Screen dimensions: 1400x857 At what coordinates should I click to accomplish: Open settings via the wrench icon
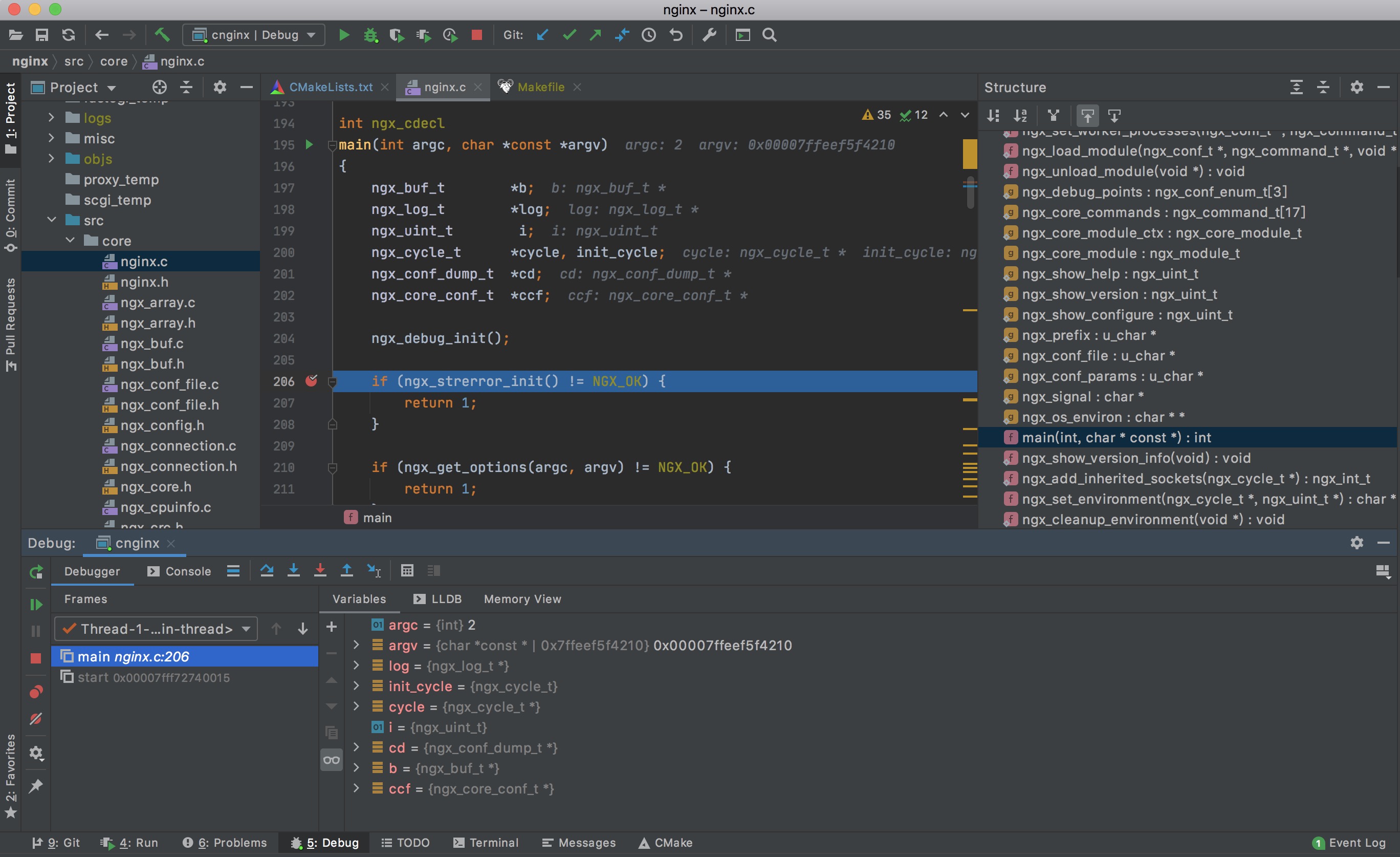pyautogui.click(x=709, y=35)
